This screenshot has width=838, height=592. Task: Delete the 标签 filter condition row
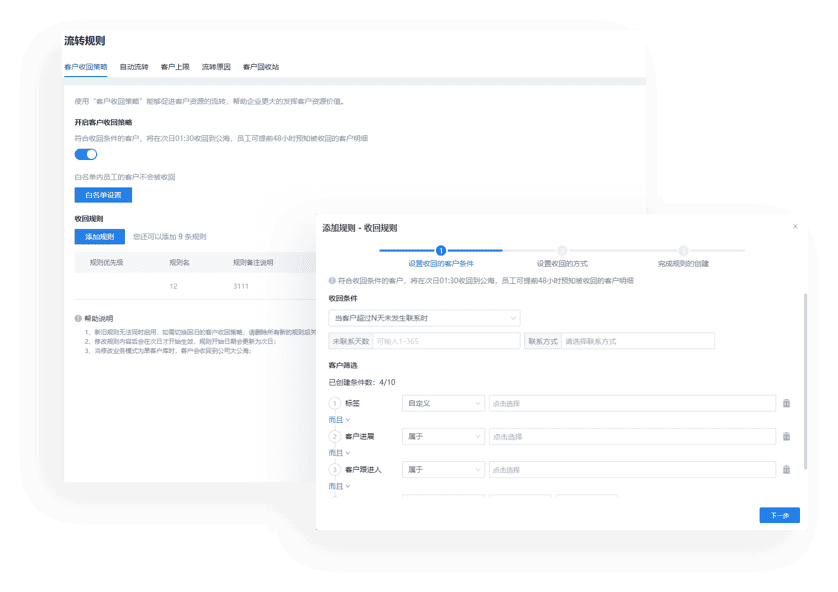point(786,403)
